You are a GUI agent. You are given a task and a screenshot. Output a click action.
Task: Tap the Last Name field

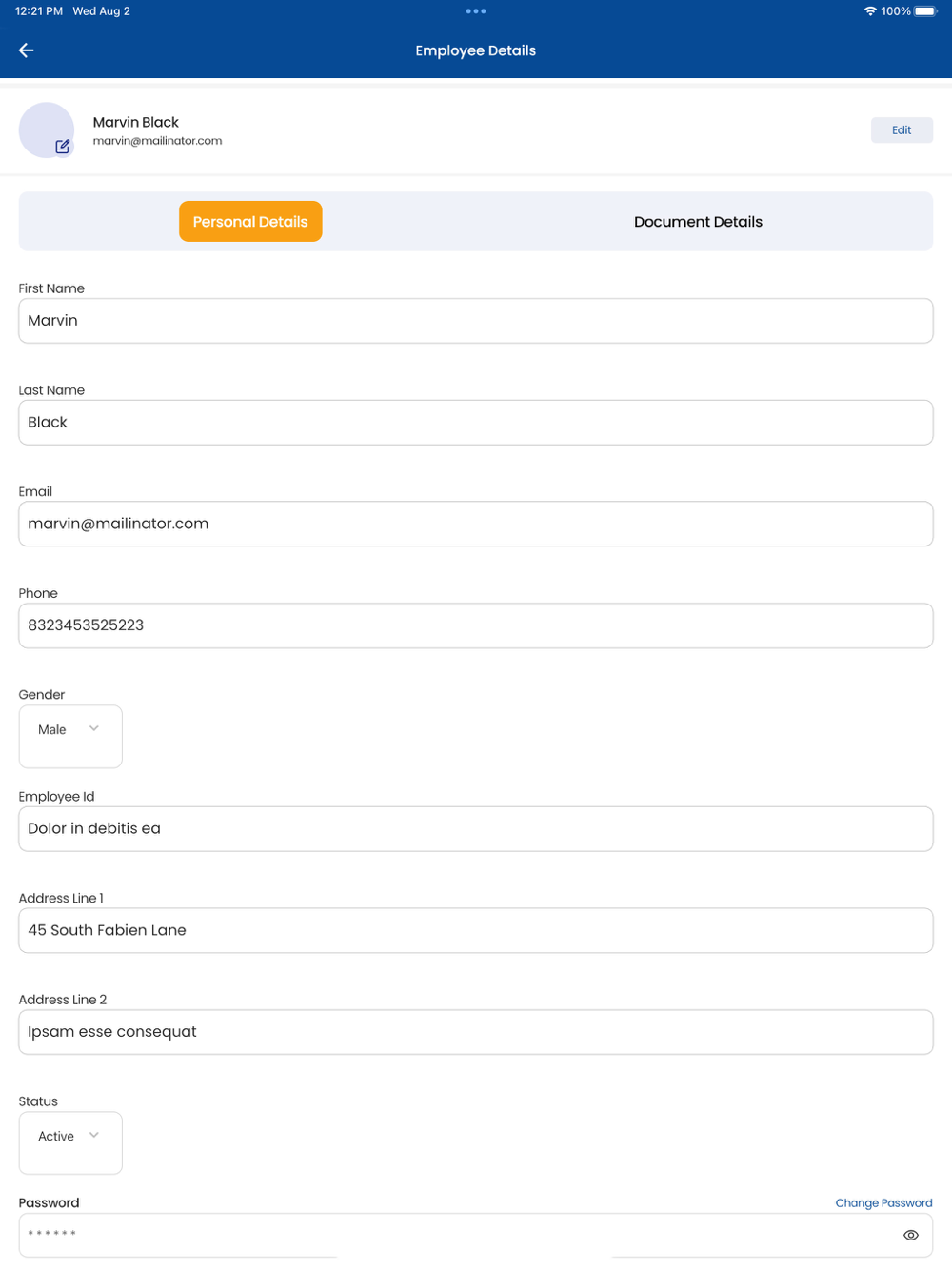476,423
